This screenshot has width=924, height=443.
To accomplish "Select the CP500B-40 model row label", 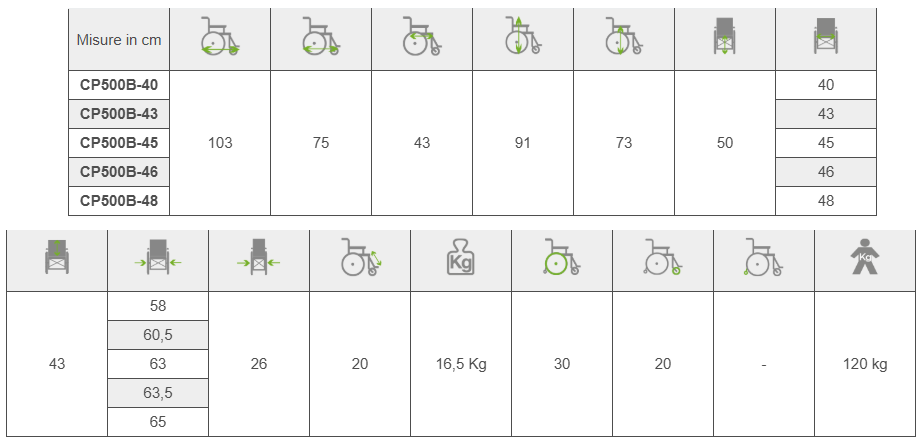I will [x=119, y=85].
